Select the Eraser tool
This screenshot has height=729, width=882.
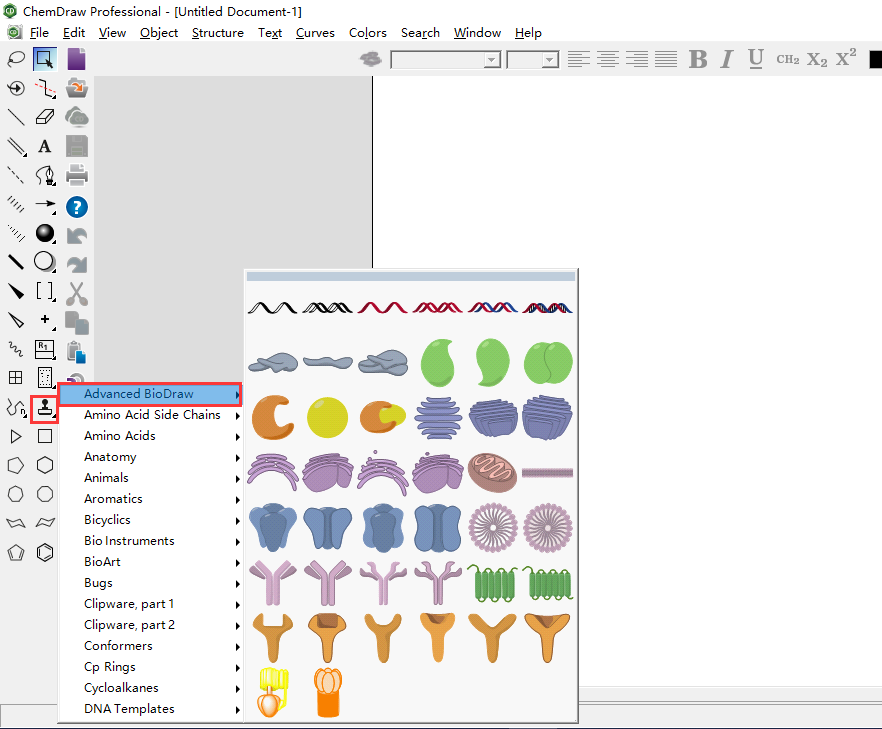pyautogui.click(x=45, y=117)
